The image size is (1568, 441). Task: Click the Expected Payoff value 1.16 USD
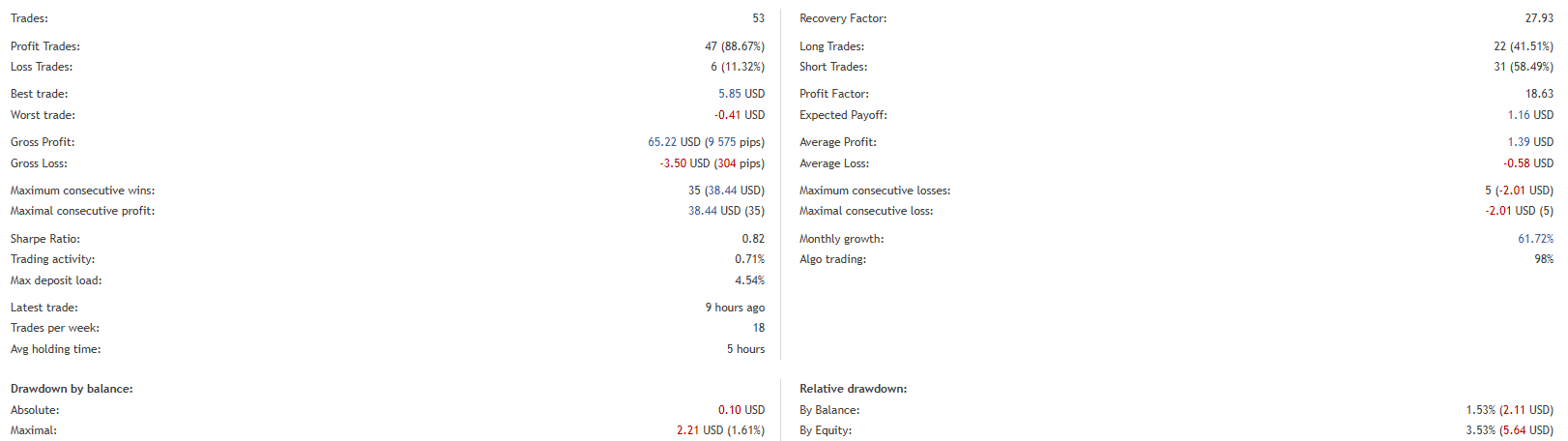pos(1530,115)
